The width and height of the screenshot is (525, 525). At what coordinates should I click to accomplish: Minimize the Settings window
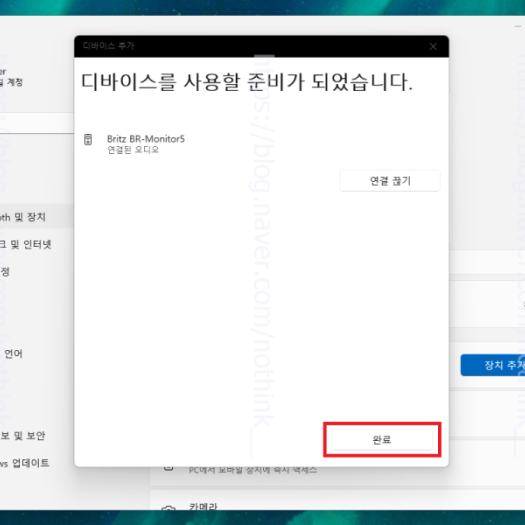click(x=518, y=26)
